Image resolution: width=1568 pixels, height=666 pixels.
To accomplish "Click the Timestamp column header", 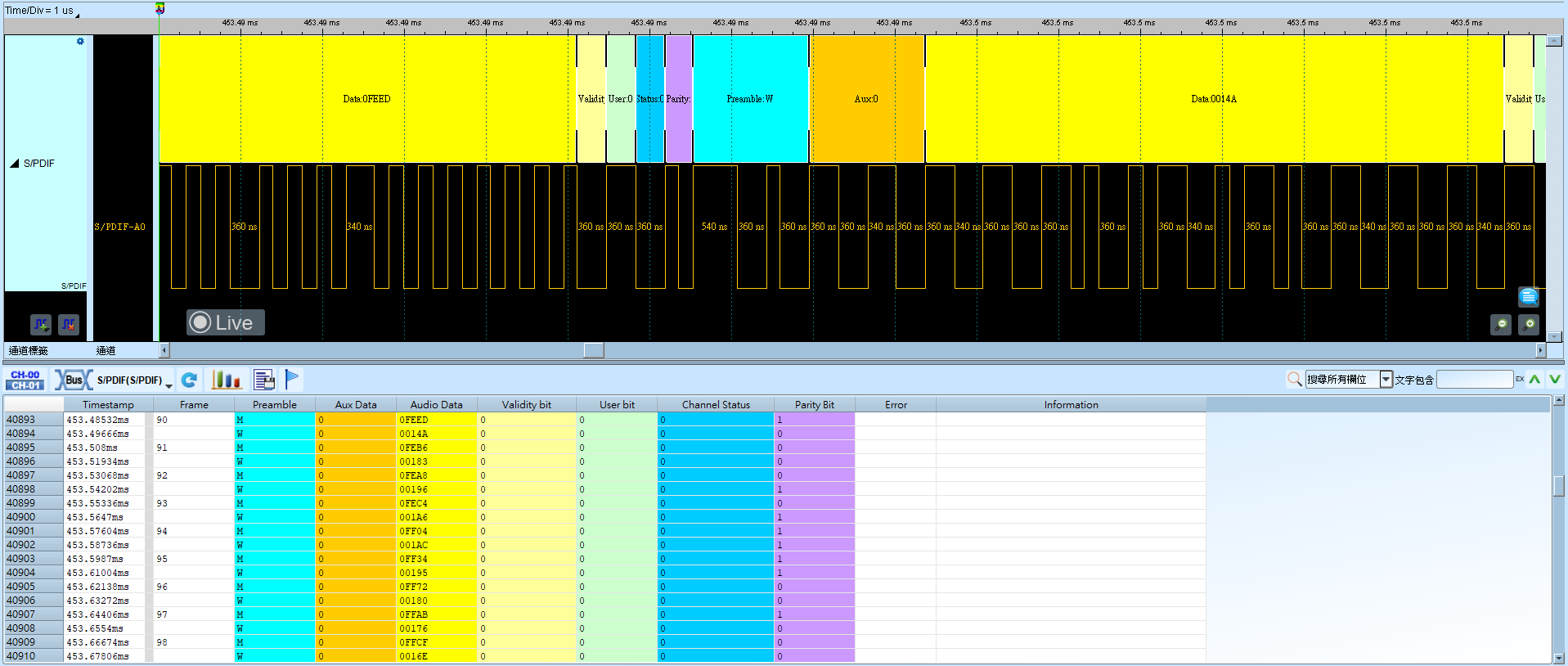I will click(108, 404).
